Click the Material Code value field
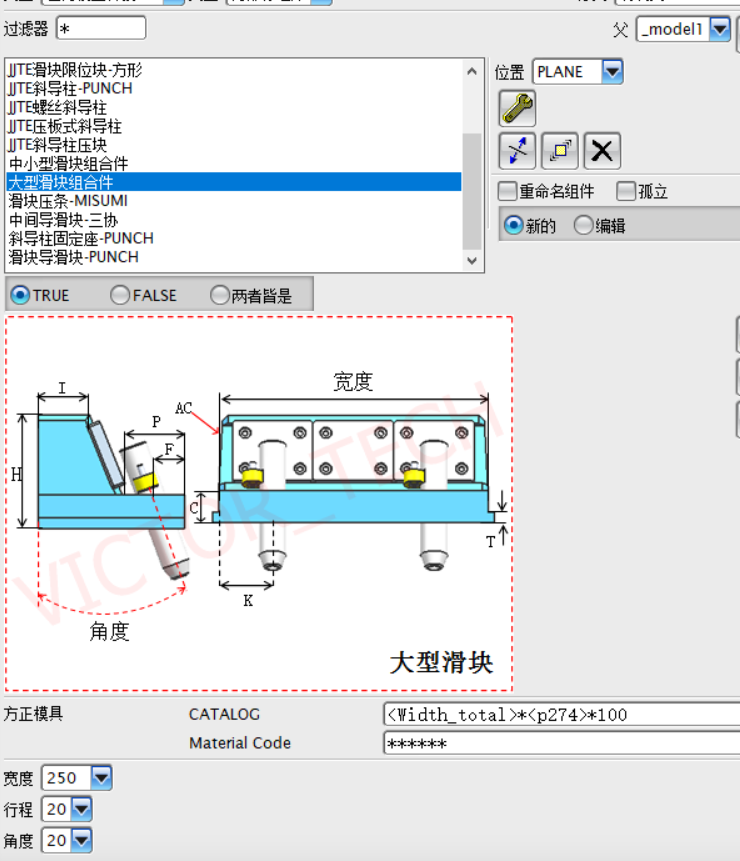This screenshot has height=861, width=740. tap(561, 743)
